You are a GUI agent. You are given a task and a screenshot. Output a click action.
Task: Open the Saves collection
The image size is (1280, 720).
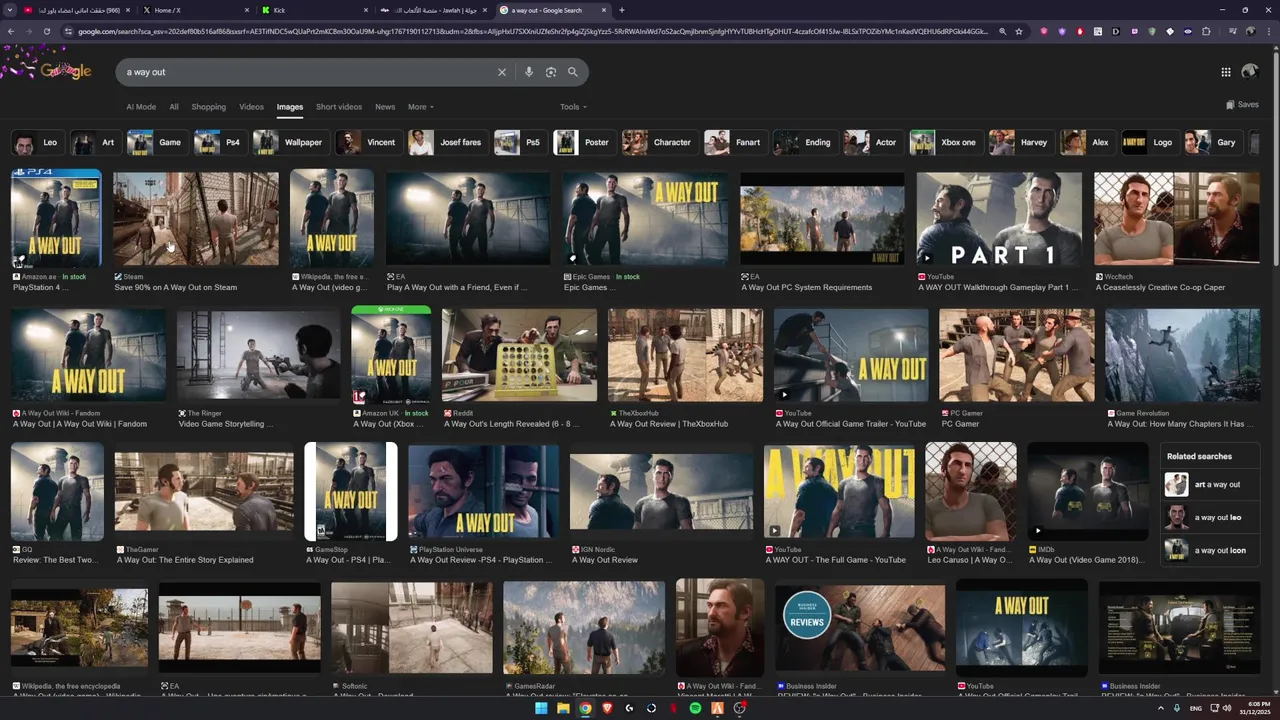pos(1242,105)
